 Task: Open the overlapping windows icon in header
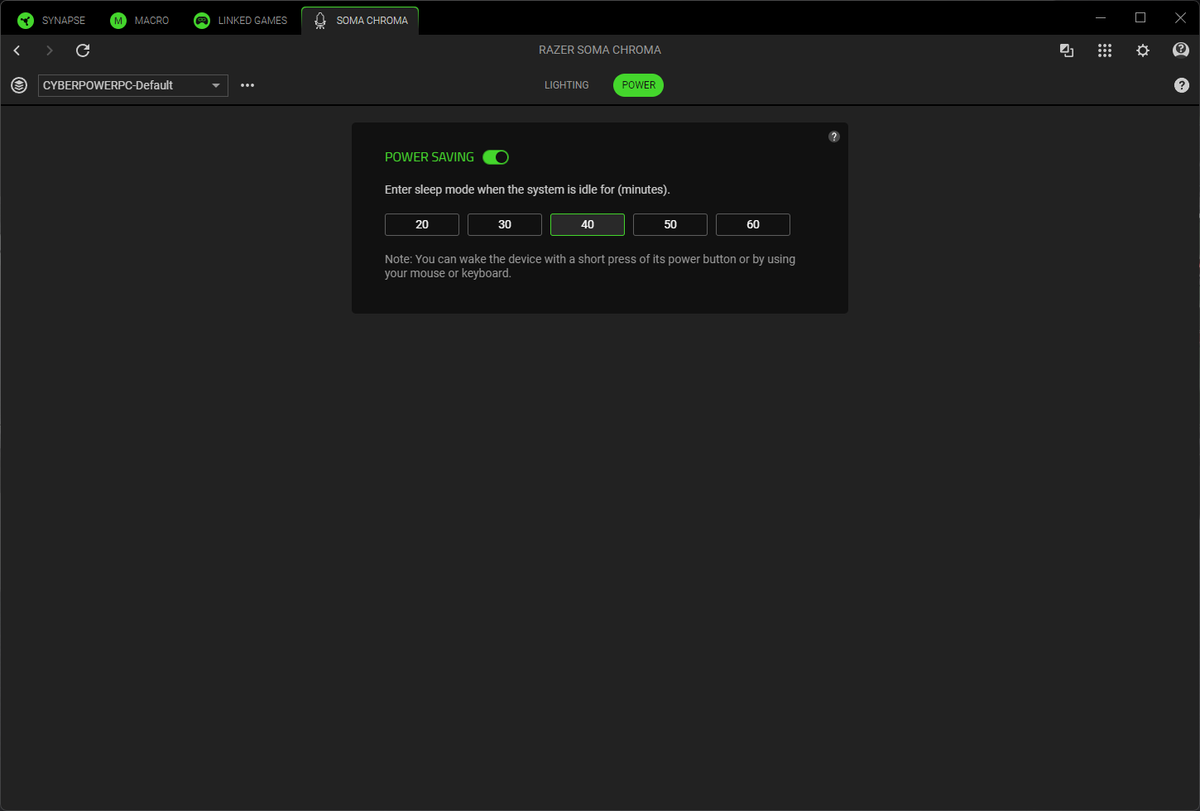(1067, 51)
